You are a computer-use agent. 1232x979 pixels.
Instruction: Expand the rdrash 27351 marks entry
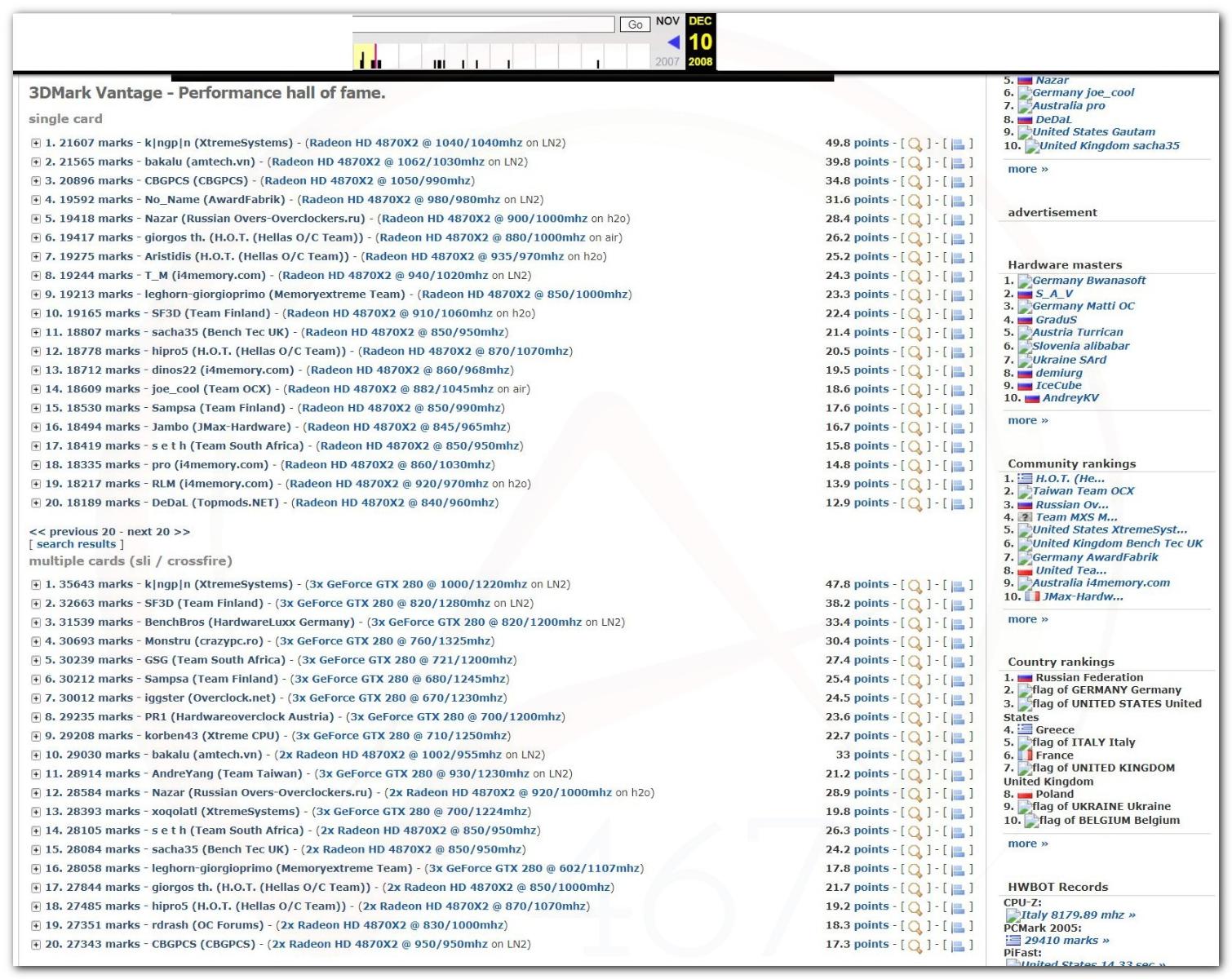36,925
